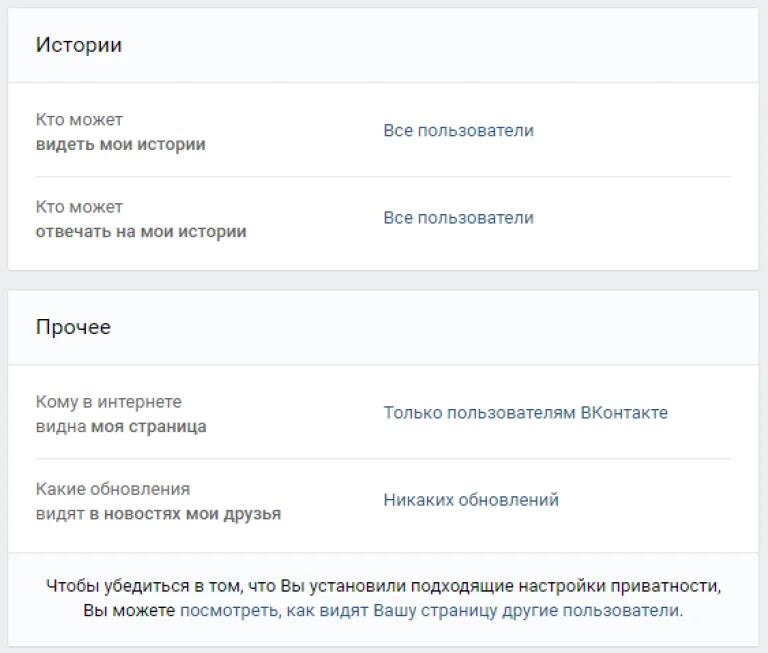The height and width of the screenshot is (653, 768).
Task: Click link to view page as other users
Action: (x=431, y=610)
